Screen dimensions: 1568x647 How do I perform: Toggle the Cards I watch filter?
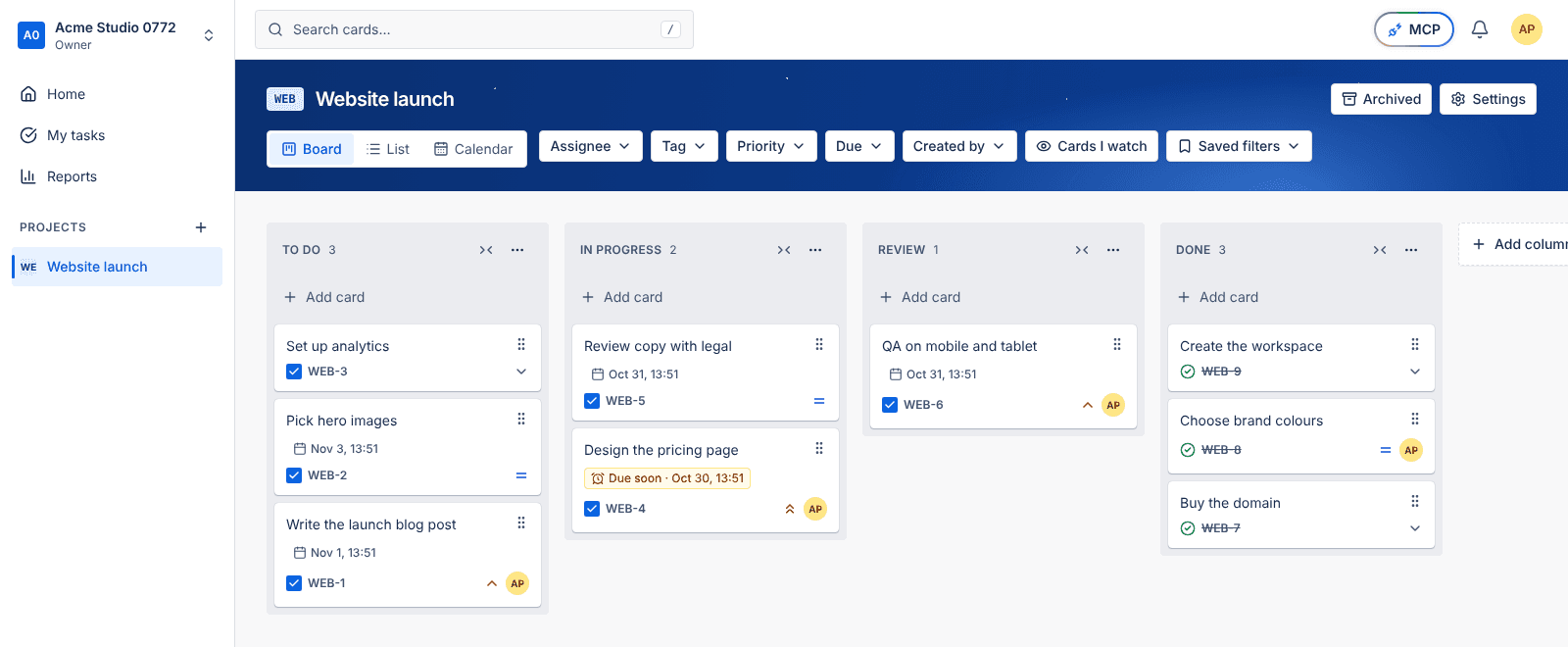click(x=1092, y=146)
